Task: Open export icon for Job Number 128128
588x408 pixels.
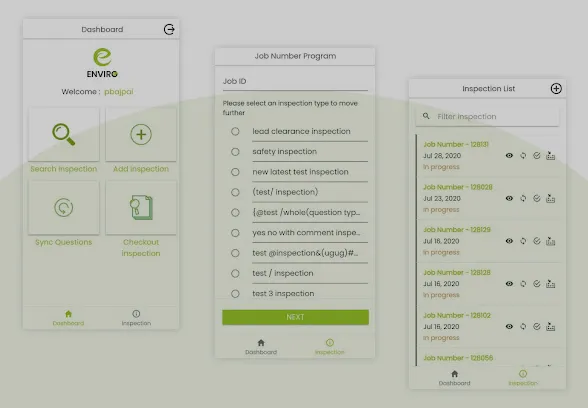Action: [550, 284]
